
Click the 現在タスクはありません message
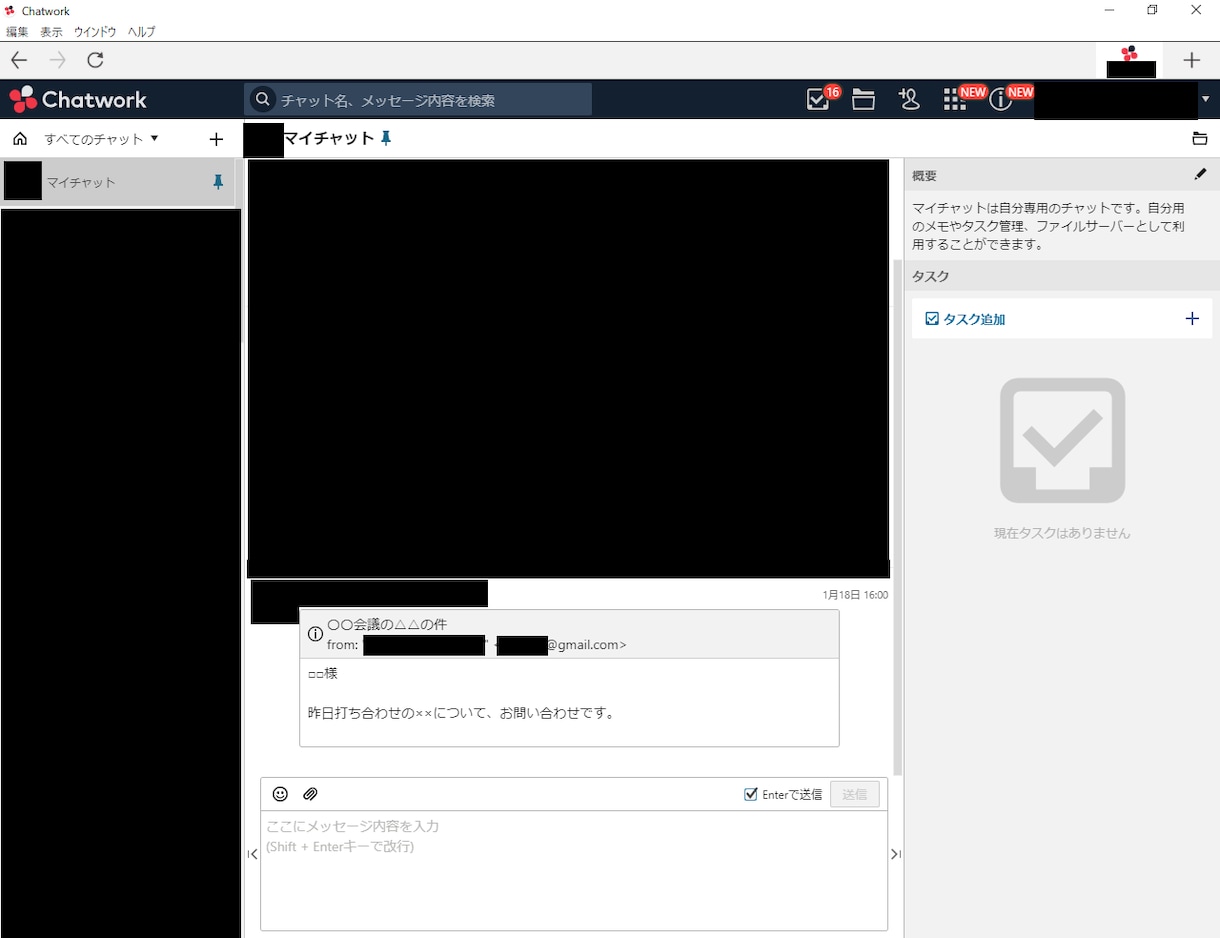(1062, 533)
